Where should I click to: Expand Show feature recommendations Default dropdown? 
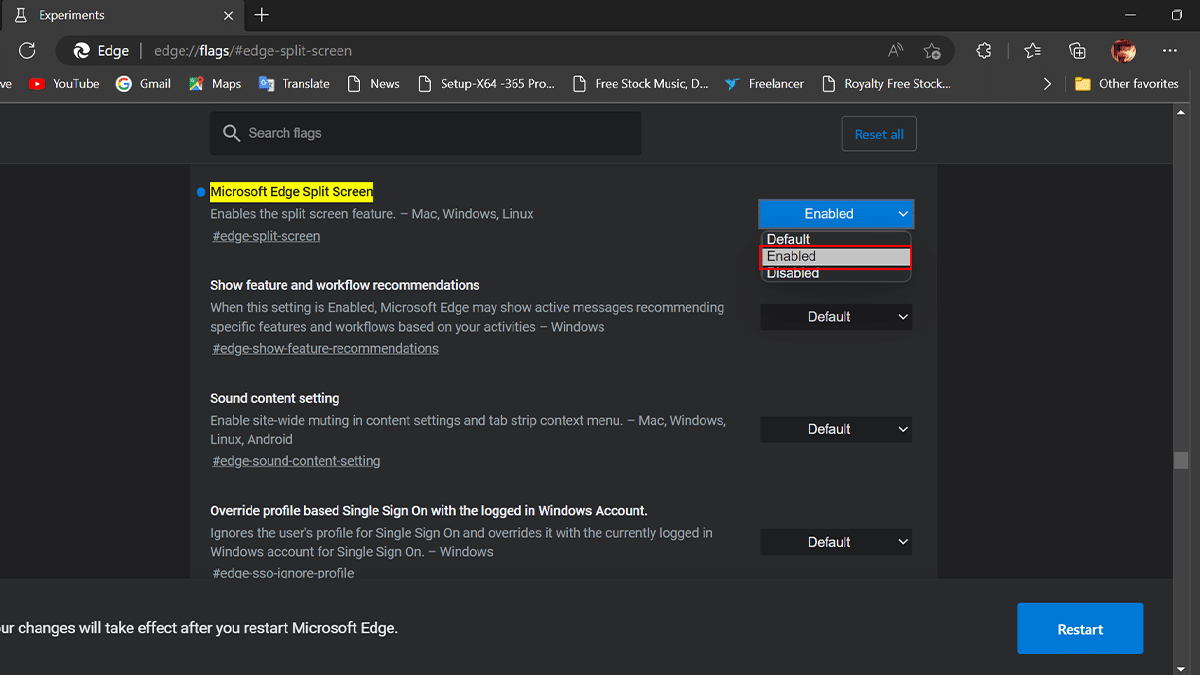(836, 317)
